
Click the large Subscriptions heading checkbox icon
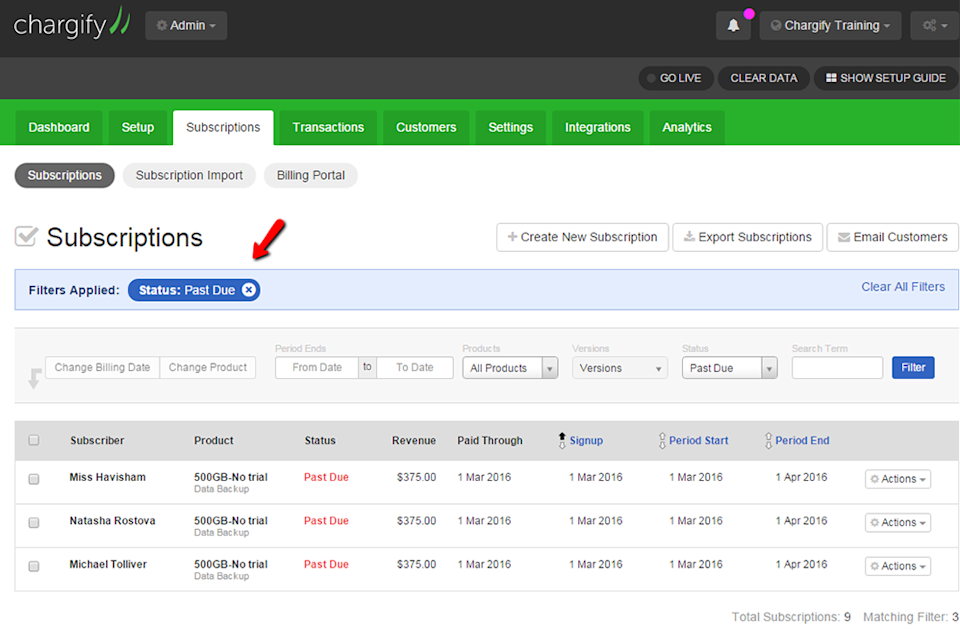26,236
